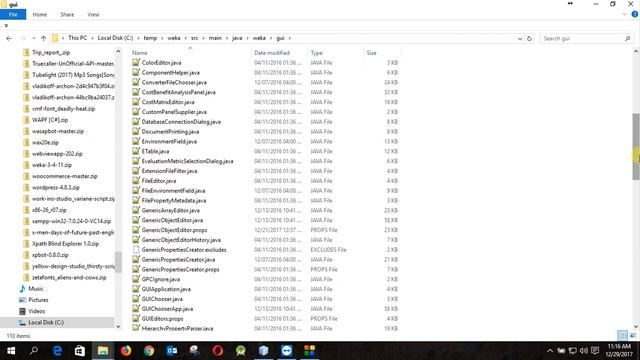Screen dimensions: 640x360
Task: Switch to Large icons view icon
Action: pyautogui.click(x=633, y=336)
